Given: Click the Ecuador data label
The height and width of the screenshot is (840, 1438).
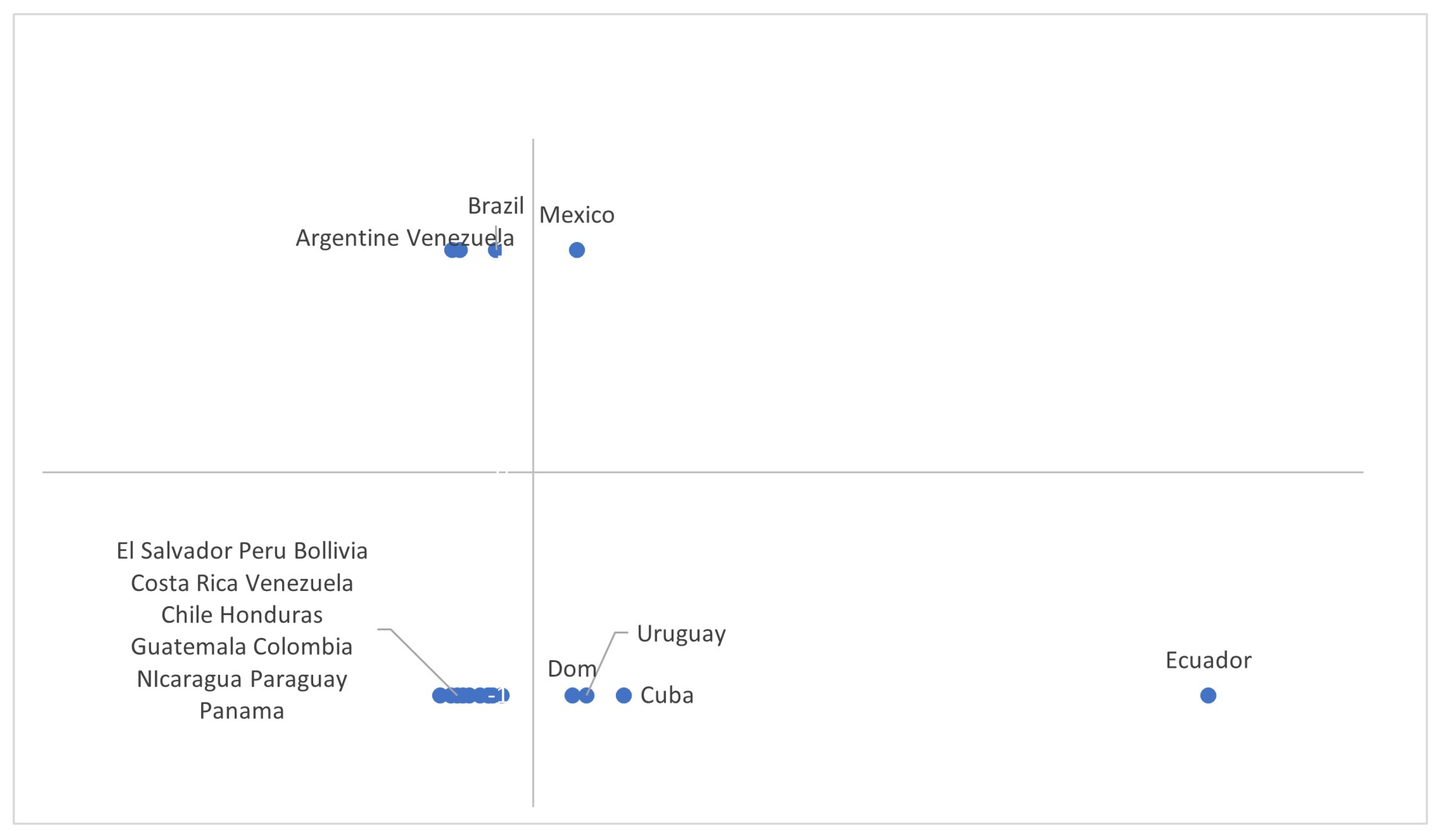Looking at the screenshot, I should click(x=1208, y=660).
